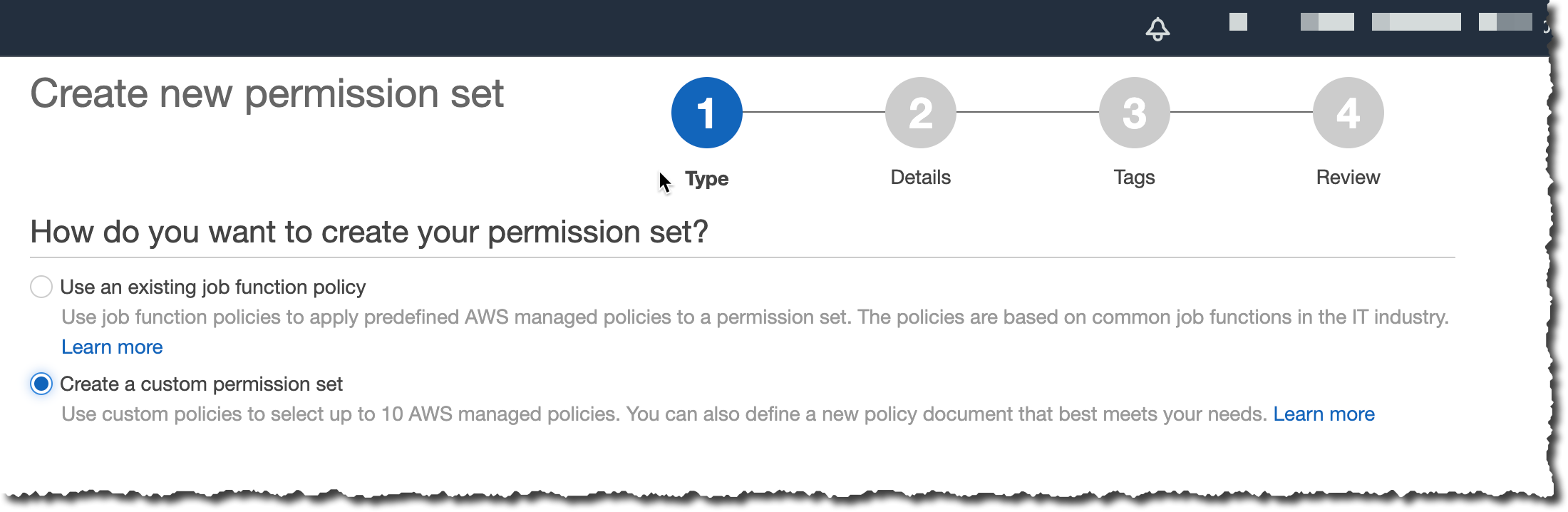The width and height of the screenshot is (1568, 512).
Task: Click the widest redacted item in top bar
Action: (1415, 22)
